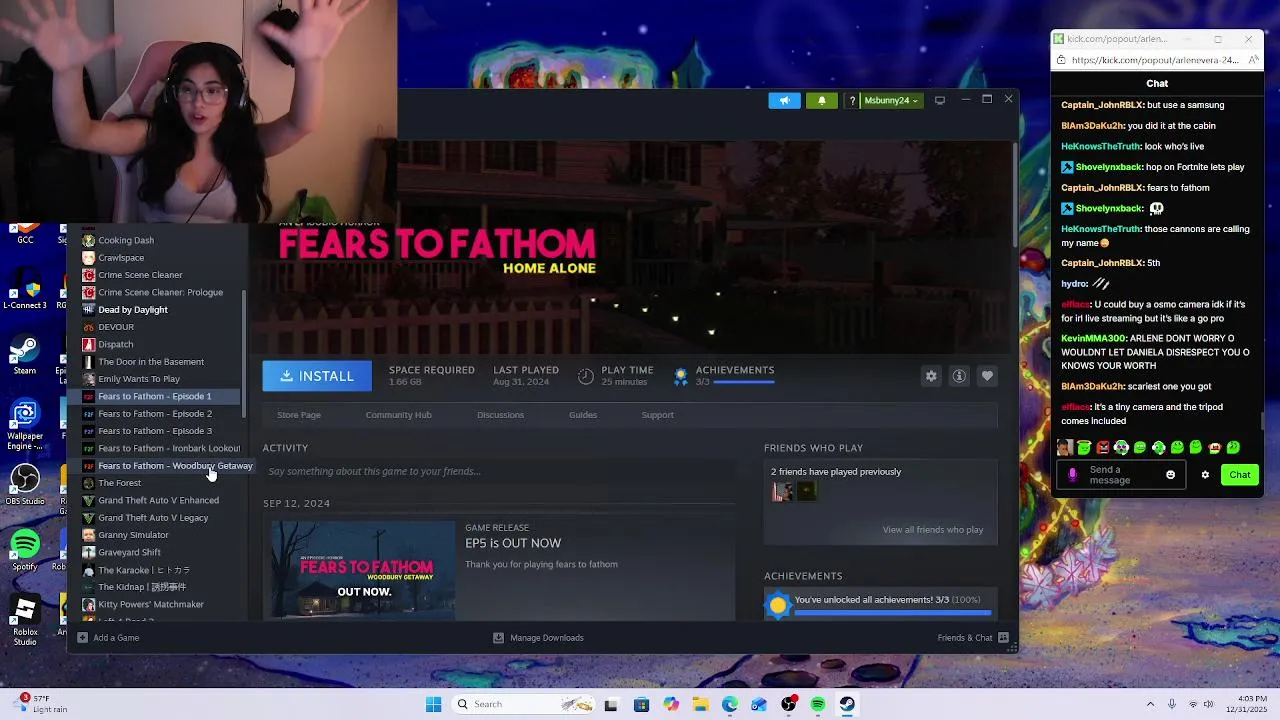Select Crawlspace in the library list

click(121, 258)
